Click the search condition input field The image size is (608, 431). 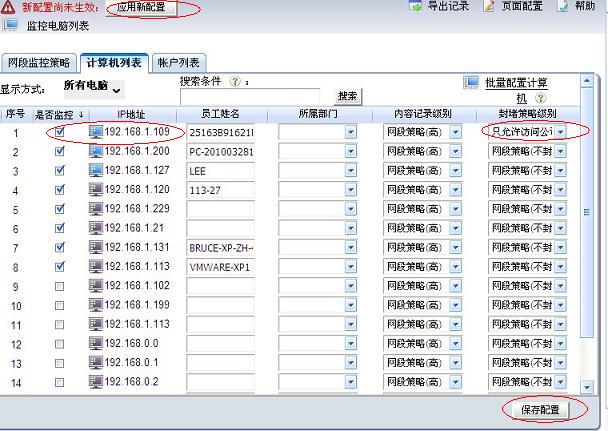[256, 97]
